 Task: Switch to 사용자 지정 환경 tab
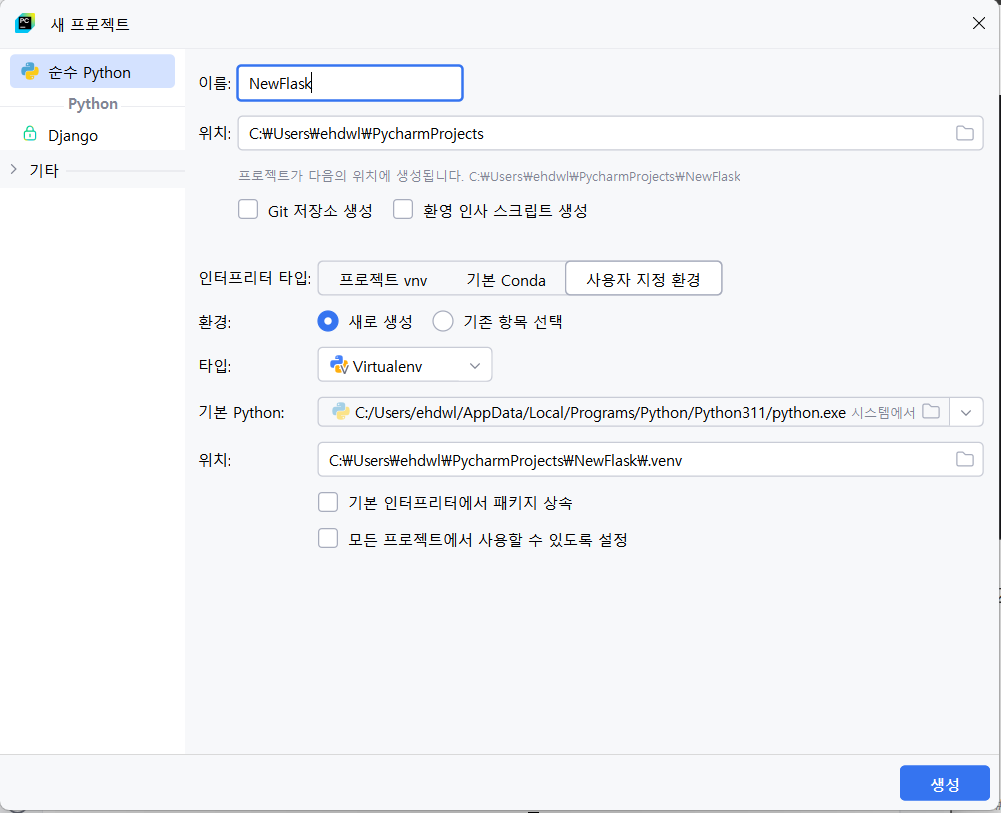click(644, 278)
